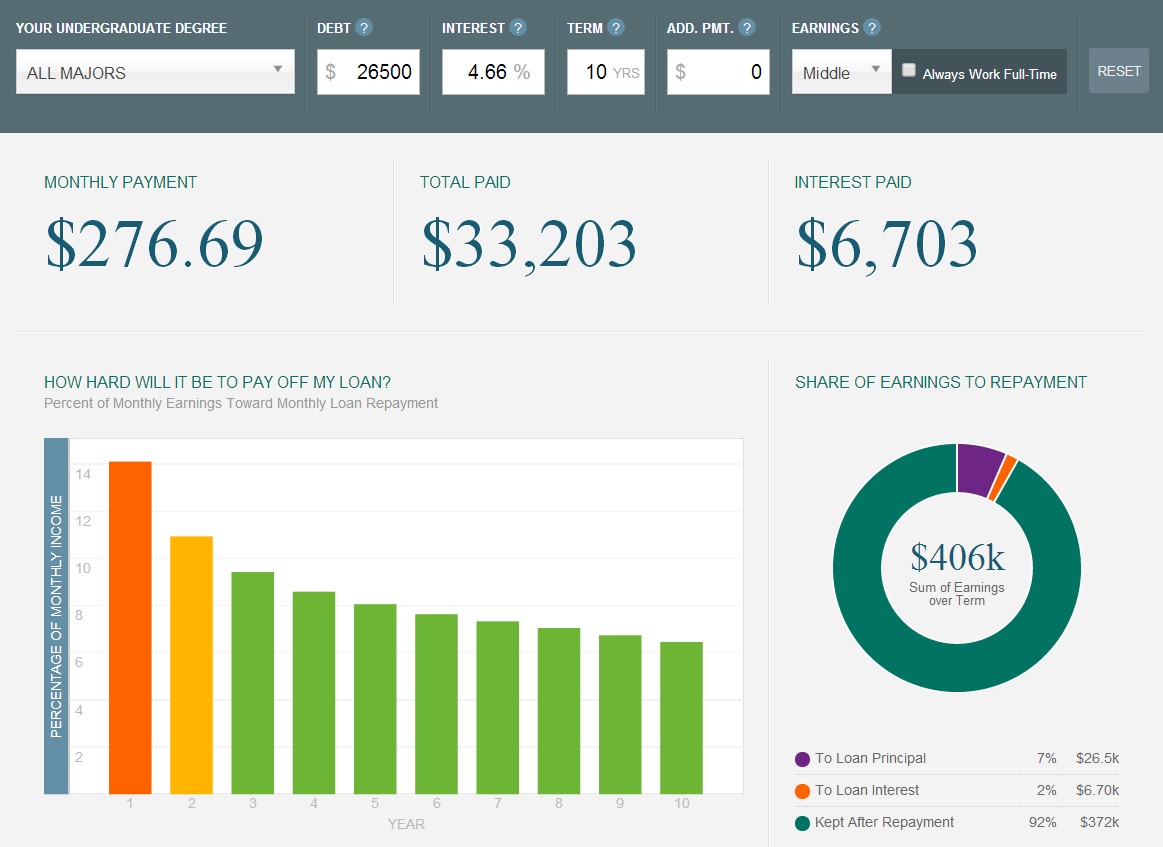Enable Always Work Full-Time checkbox
The image size is (1163, 847).
(x=909, y=70)
